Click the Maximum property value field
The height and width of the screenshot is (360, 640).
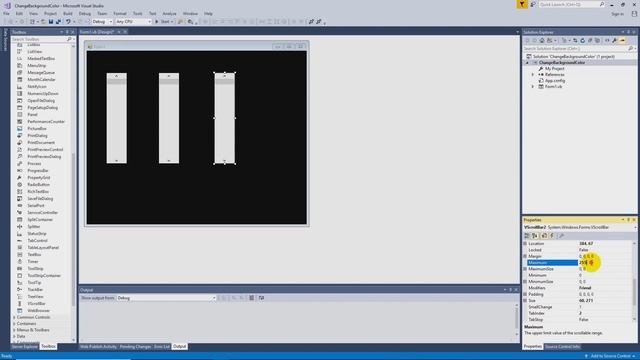[x=605, y=262]
